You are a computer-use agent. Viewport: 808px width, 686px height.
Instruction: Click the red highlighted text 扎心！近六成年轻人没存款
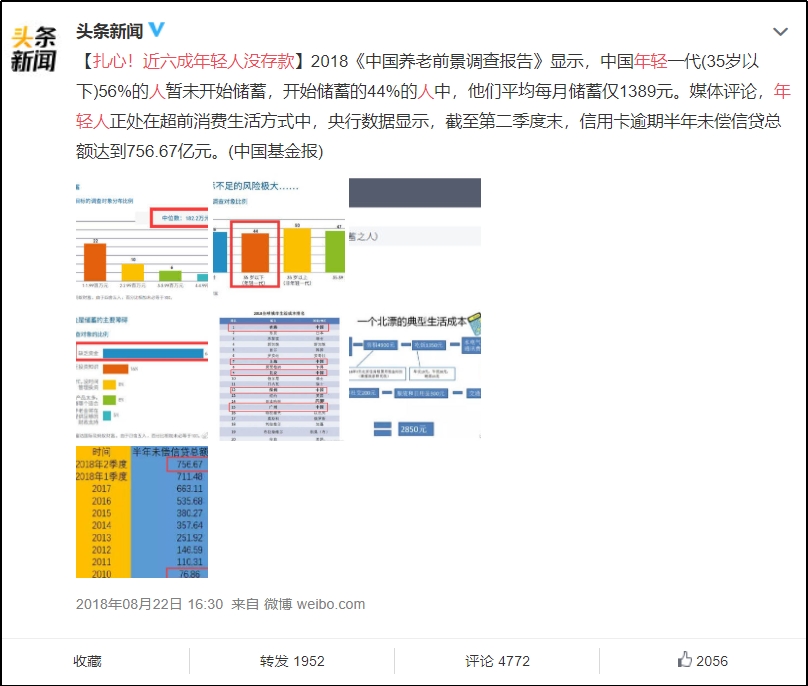[x=193, y=61]
